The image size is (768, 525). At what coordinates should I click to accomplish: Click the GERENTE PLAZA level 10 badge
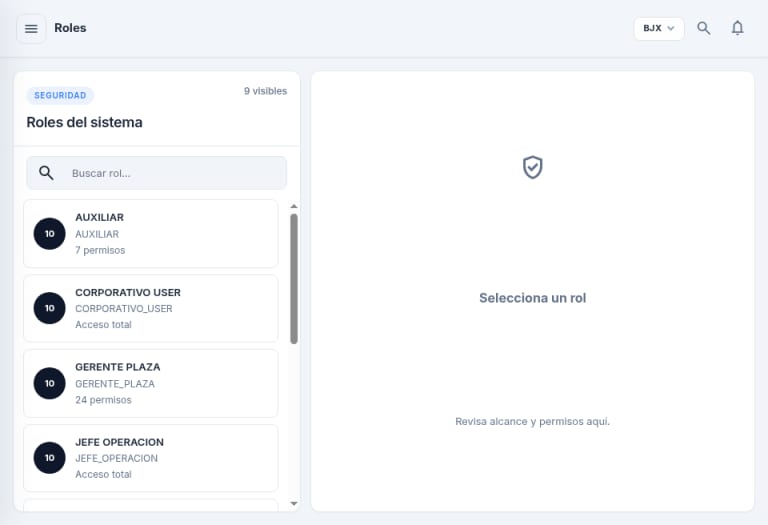(49, 383)
